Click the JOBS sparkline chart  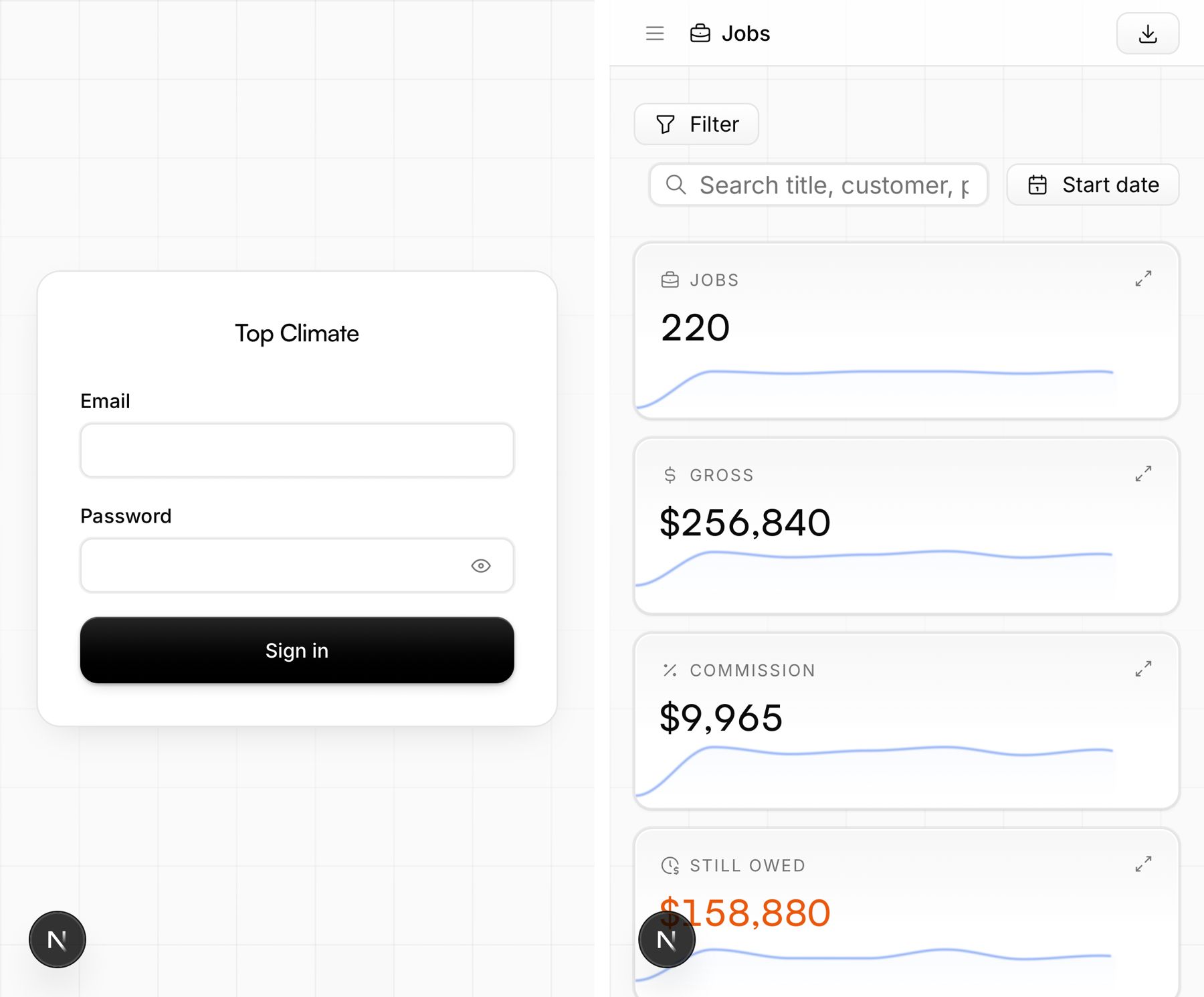[874, 388]
